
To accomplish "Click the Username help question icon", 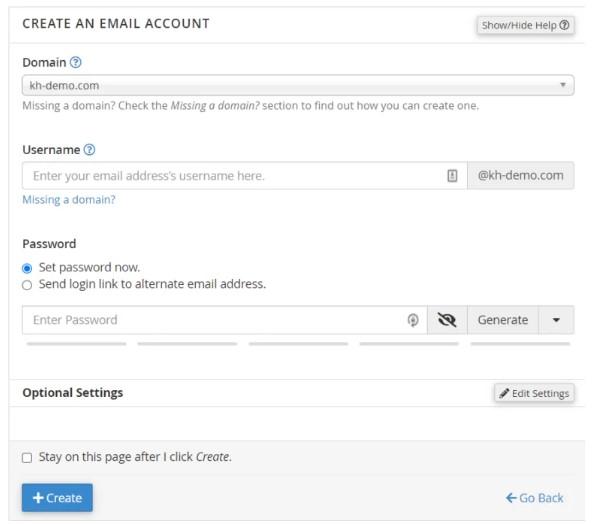I will (89, 150).
